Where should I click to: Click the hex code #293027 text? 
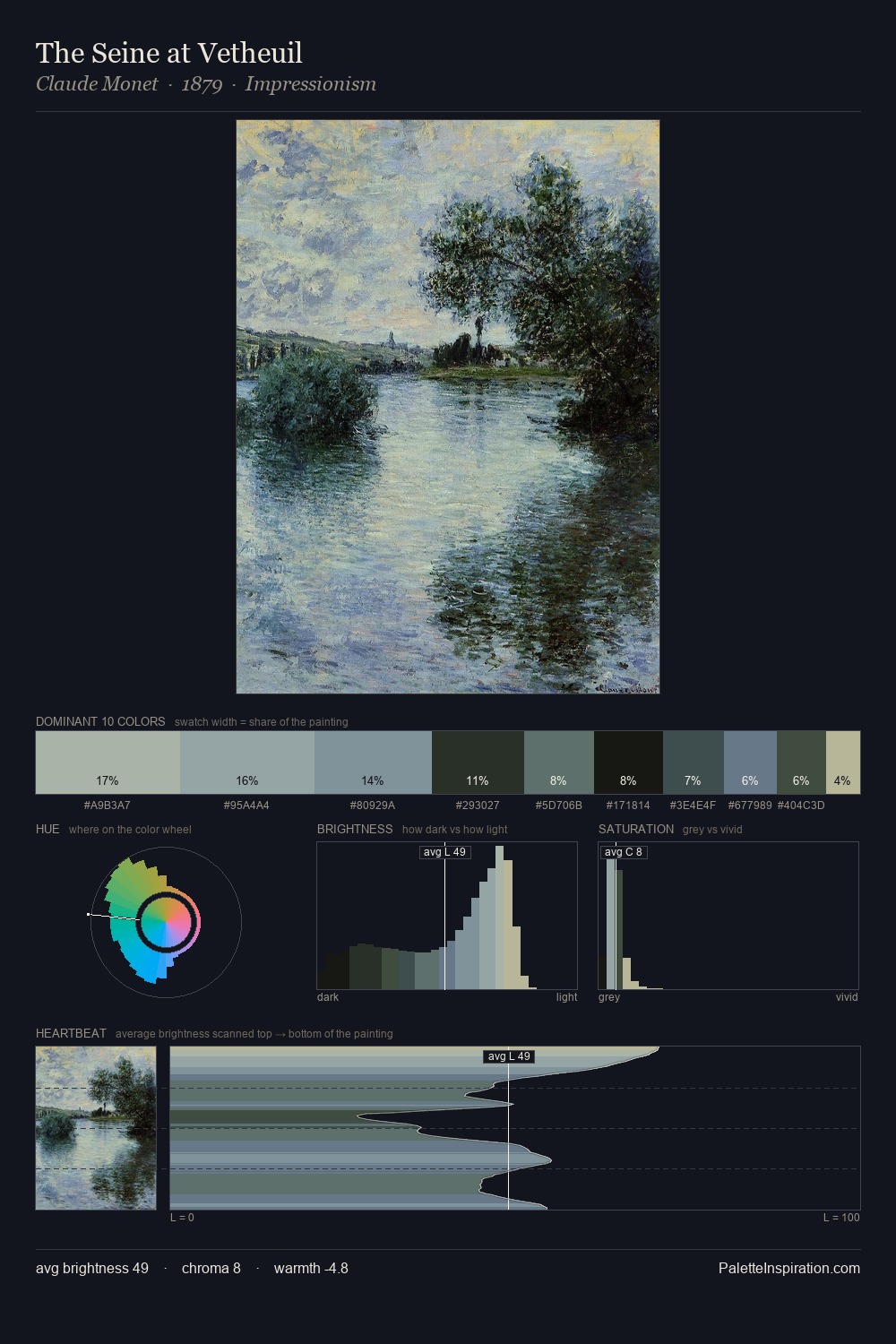pos(478,806)
